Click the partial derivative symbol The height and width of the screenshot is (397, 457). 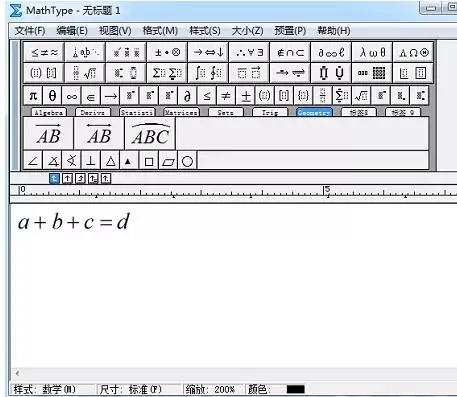pyautogui.click(x=187, y=96)
